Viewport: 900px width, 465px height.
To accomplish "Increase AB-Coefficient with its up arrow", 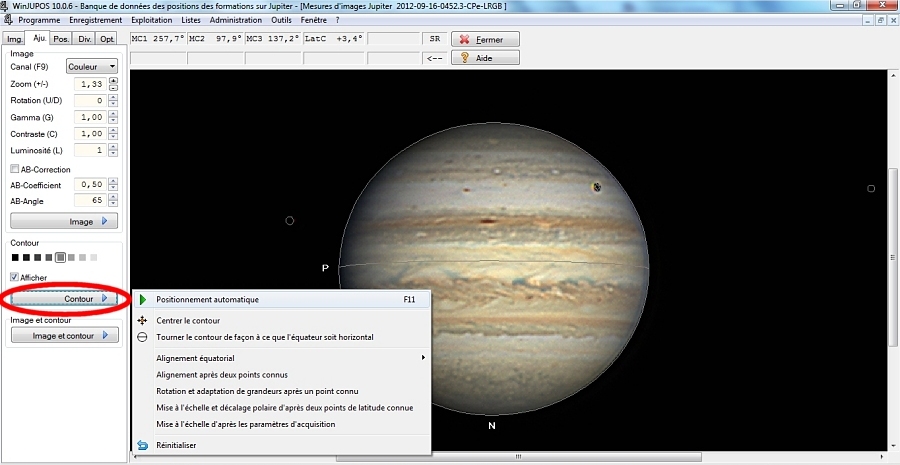I will click(113, 181).
